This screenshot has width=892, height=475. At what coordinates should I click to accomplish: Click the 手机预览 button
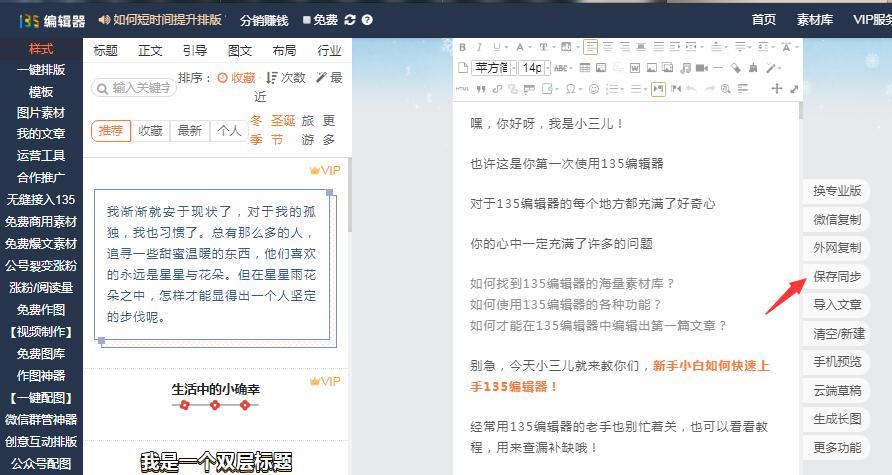pos(837,362)
